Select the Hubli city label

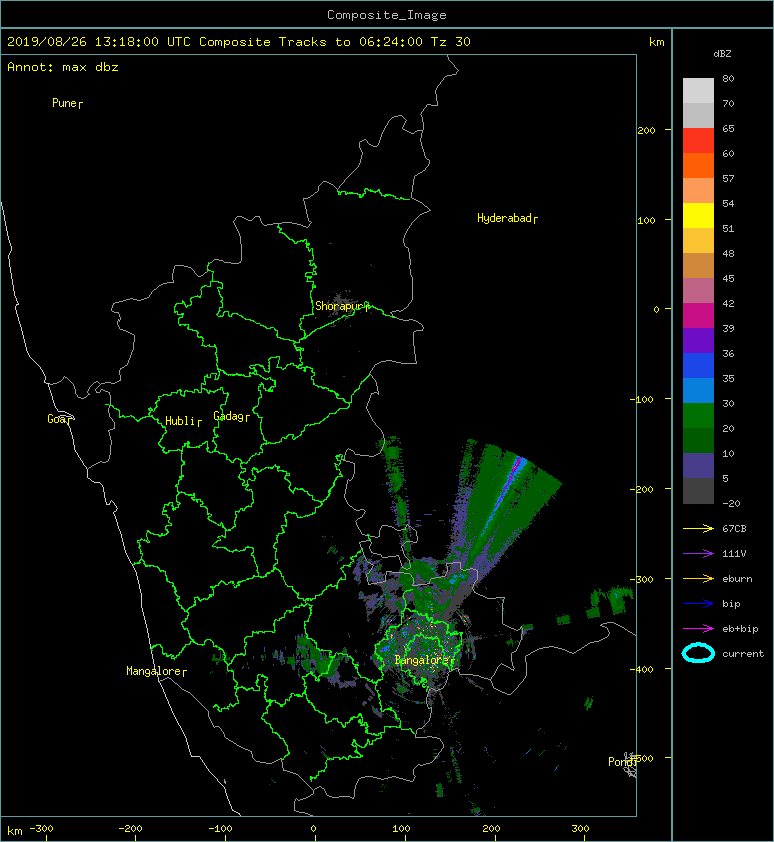click(180, 421)
